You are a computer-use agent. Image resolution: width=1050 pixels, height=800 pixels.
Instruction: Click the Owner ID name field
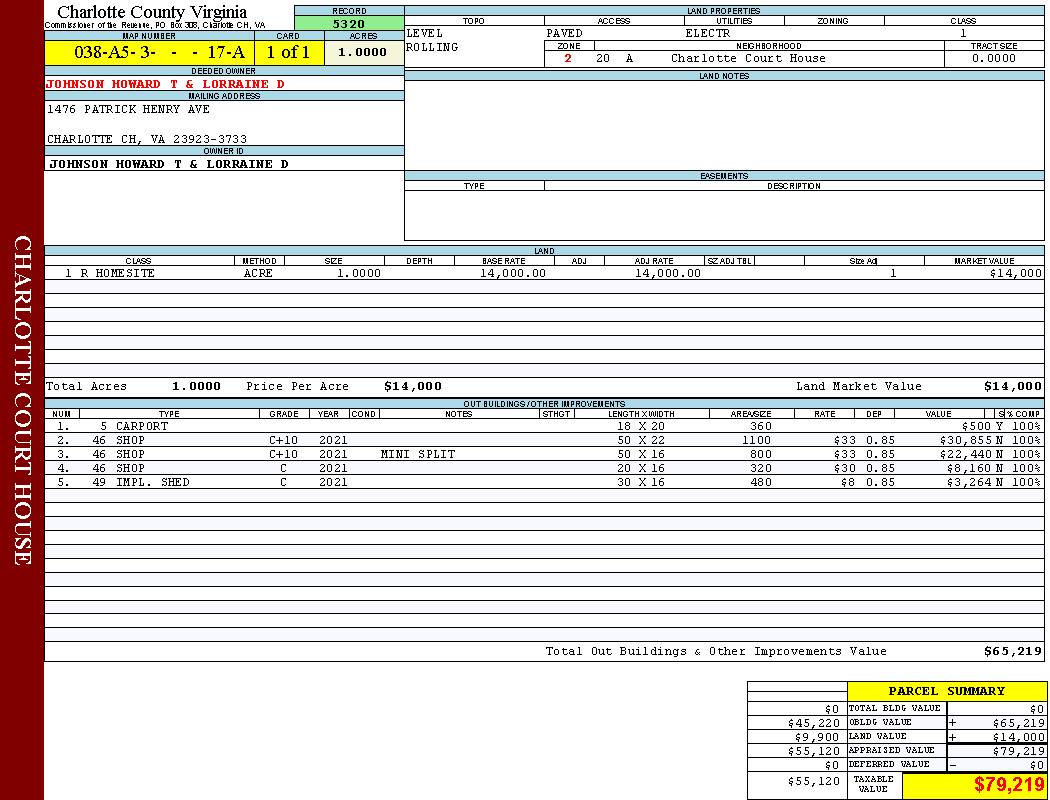[x=168, y=164]
